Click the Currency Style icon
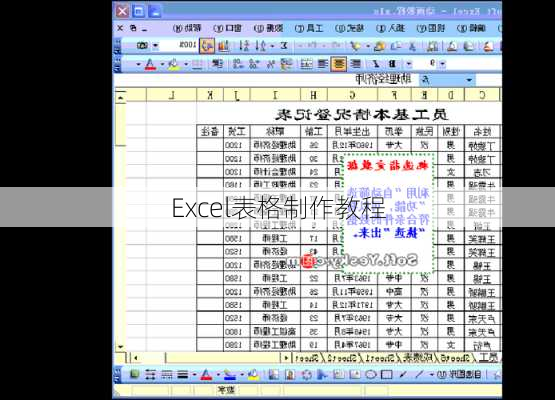This screenshot has height=400, width=555. (x=286, y=64)
